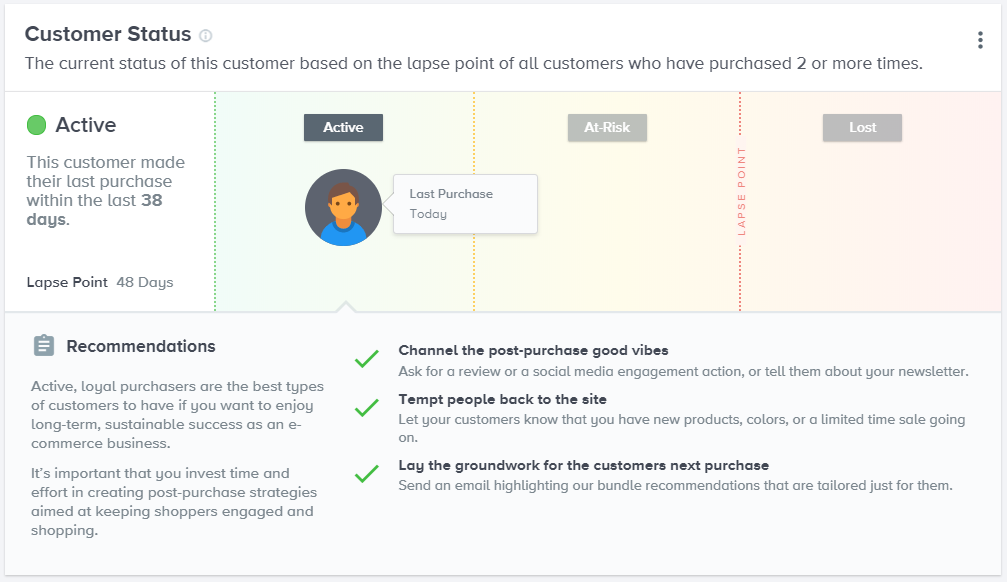Click the info icon beside Customer Status
This screenshot has width=1007, height=582.
(x=206, y=36)
